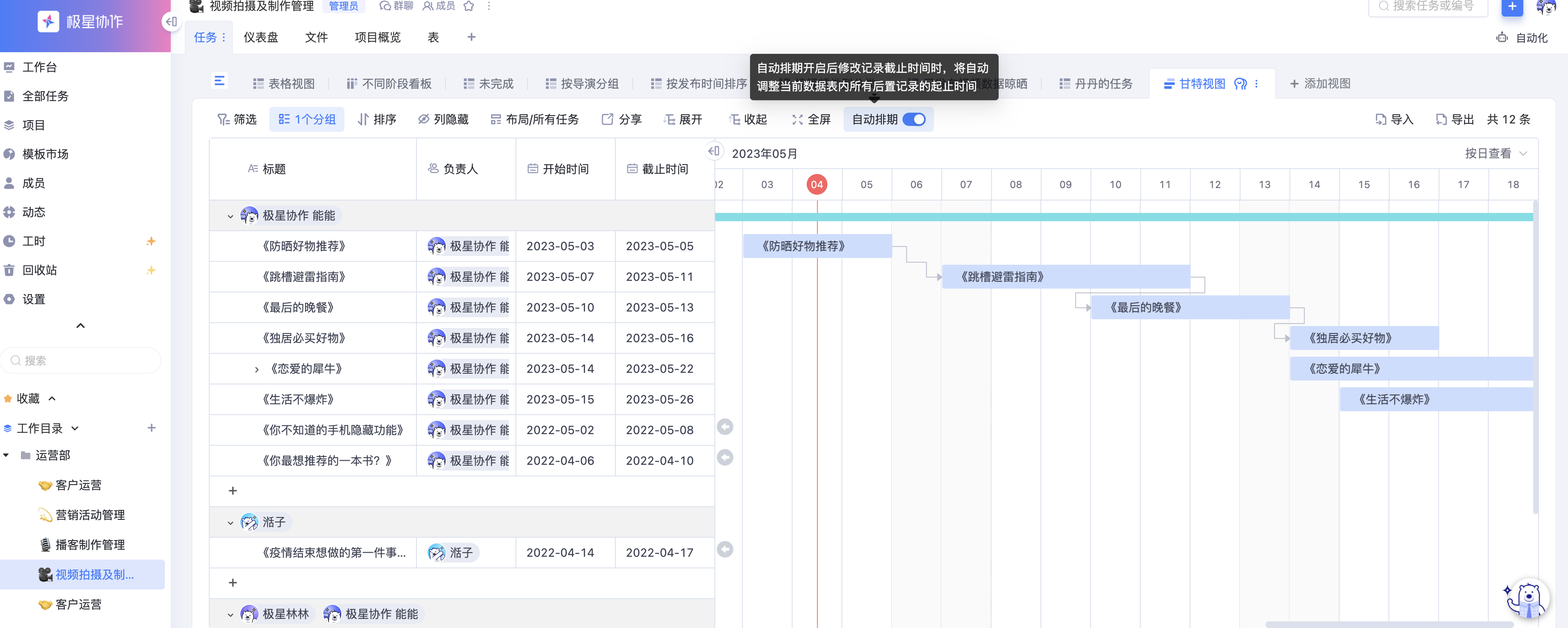Click 导入 import button
Image resolution: width=1568 pixels, height=628 pixels.
tap(1394, 119)
